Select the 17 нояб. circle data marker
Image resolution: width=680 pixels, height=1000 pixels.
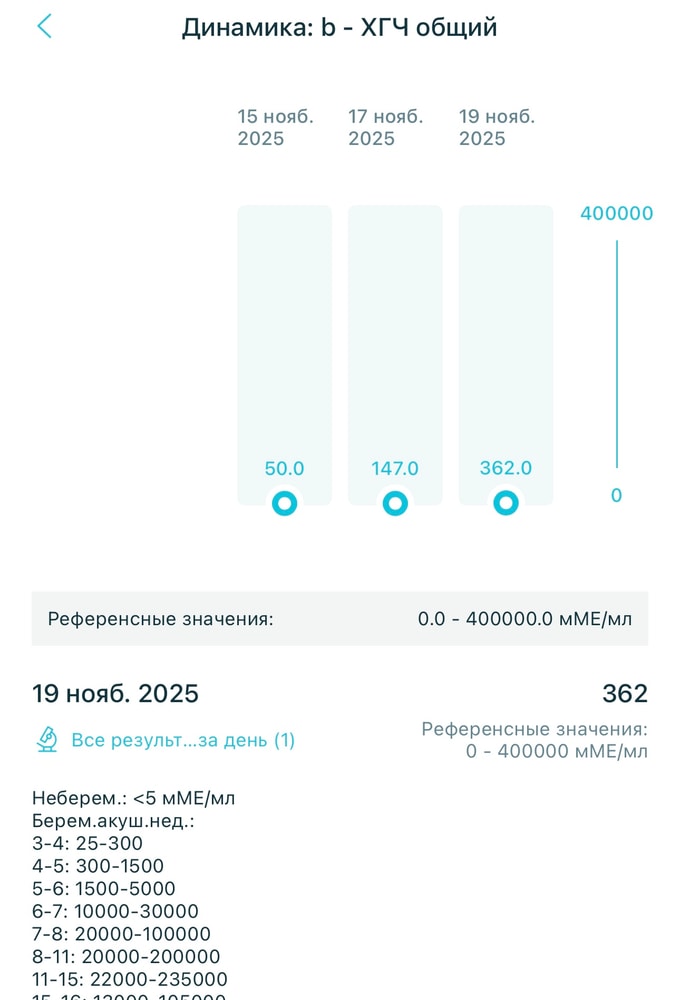point(396,503)
